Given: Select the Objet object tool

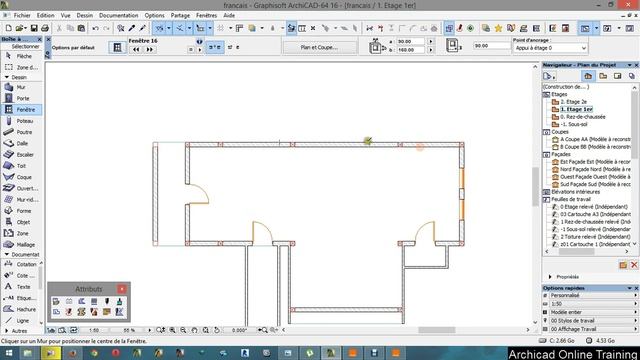Looking at the screenshot, I should 21,222.
